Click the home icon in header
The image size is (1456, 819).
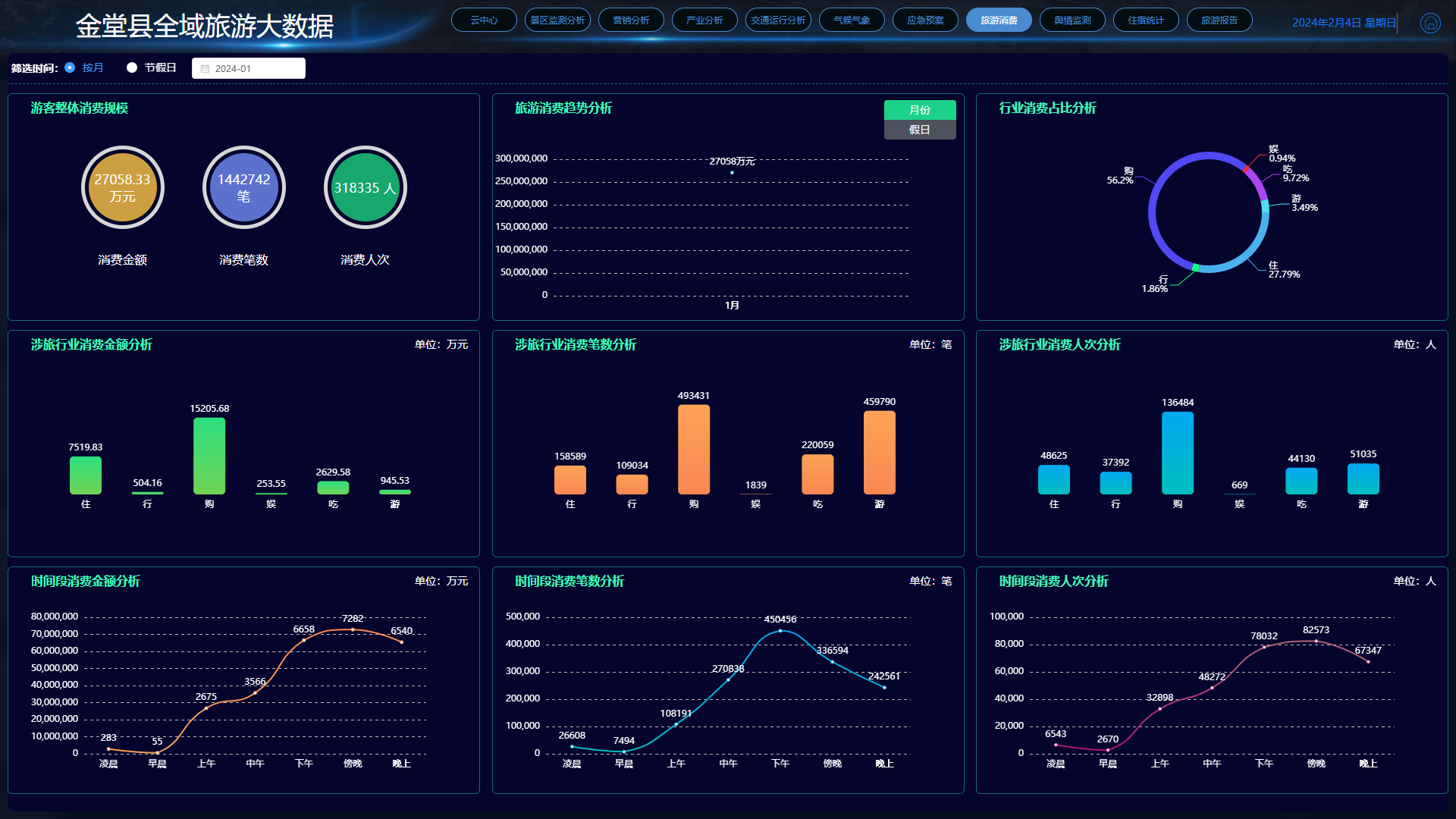coord(1429,24)
